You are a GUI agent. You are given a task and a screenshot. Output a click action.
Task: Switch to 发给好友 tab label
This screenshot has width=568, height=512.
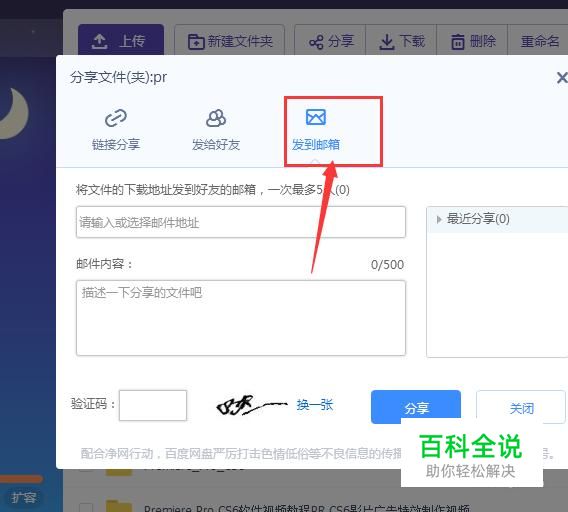point(216,145)
